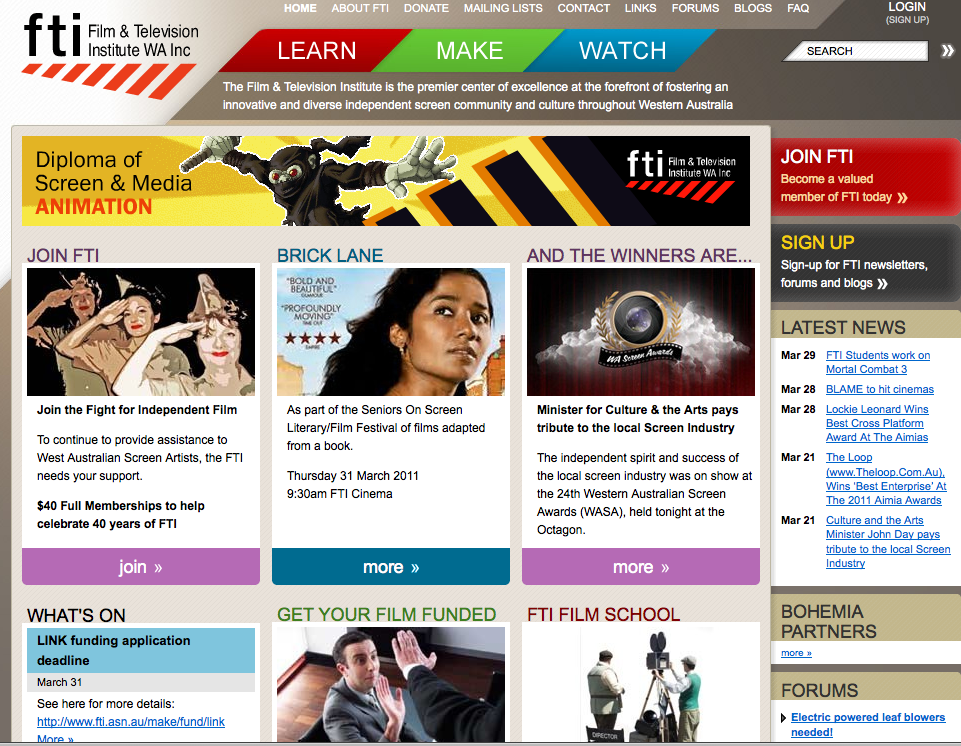Click the Sign Up sidebar box
The height and width of the screenshot is (746, 961).
(865, 262)
